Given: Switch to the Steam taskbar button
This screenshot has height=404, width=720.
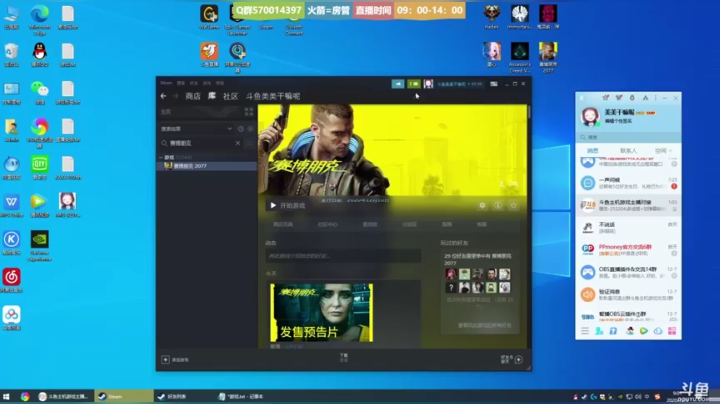Looking at the screenshot, I should pos(124,396).
